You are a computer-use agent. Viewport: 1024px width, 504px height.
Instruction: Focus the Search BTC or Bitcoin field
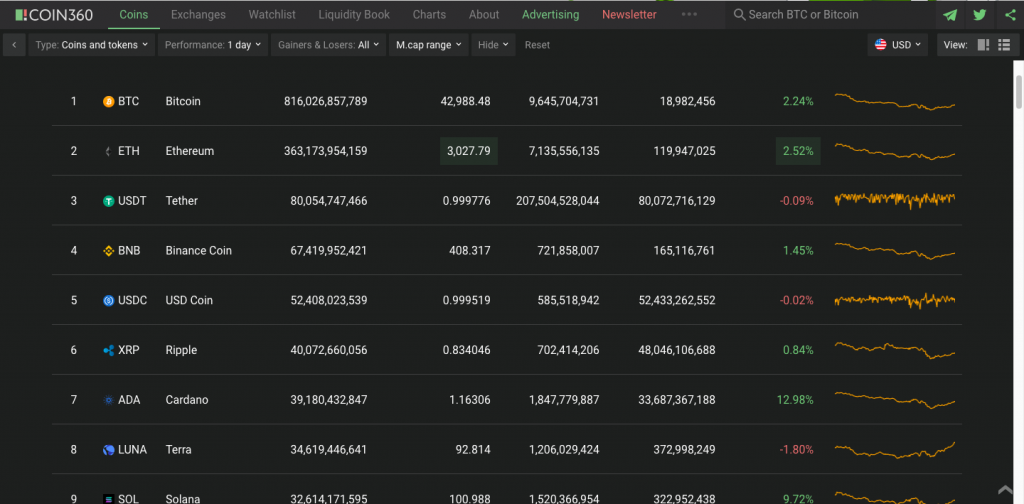point(829,14)
